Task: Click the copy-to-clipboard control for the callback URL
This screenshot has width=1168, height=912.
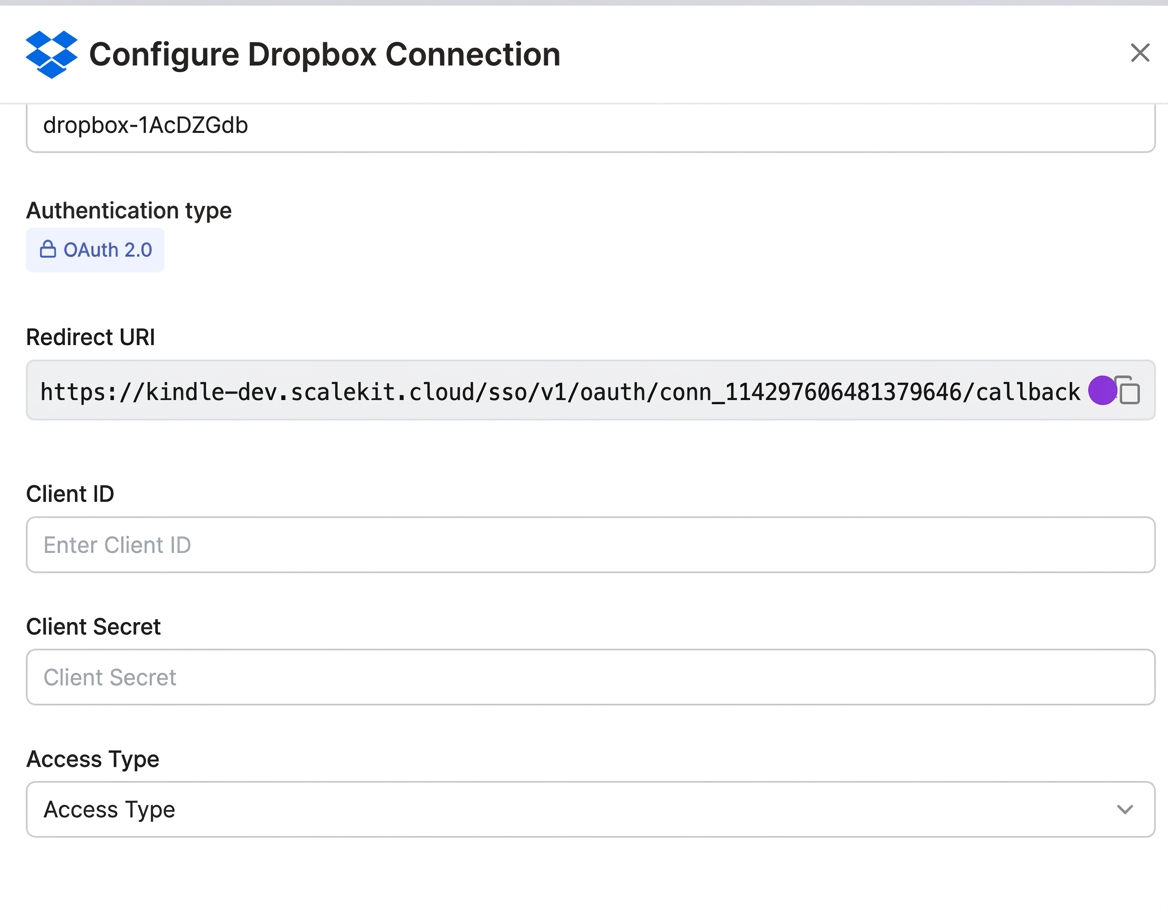Action: (x=1128, y=391)
